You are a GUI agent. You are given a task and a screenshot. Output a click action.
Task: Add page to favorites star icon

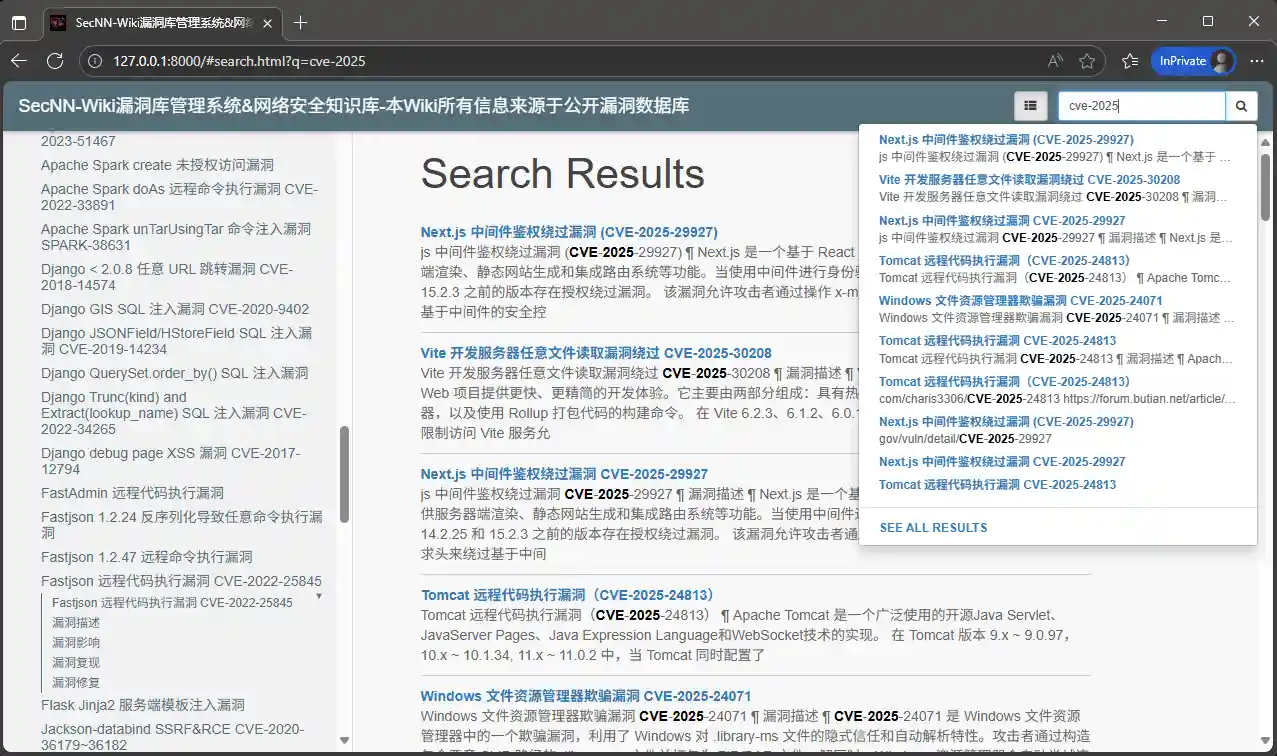click(x=1087, y=61)
